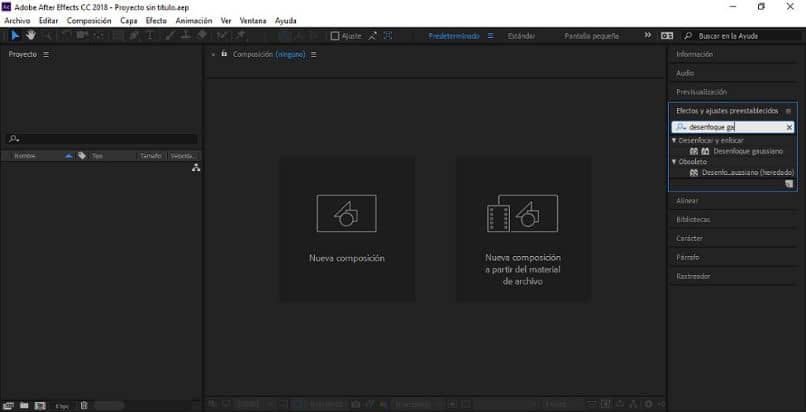Click the snap bounding box icon
806x412 pixels.
pos(388,36)
